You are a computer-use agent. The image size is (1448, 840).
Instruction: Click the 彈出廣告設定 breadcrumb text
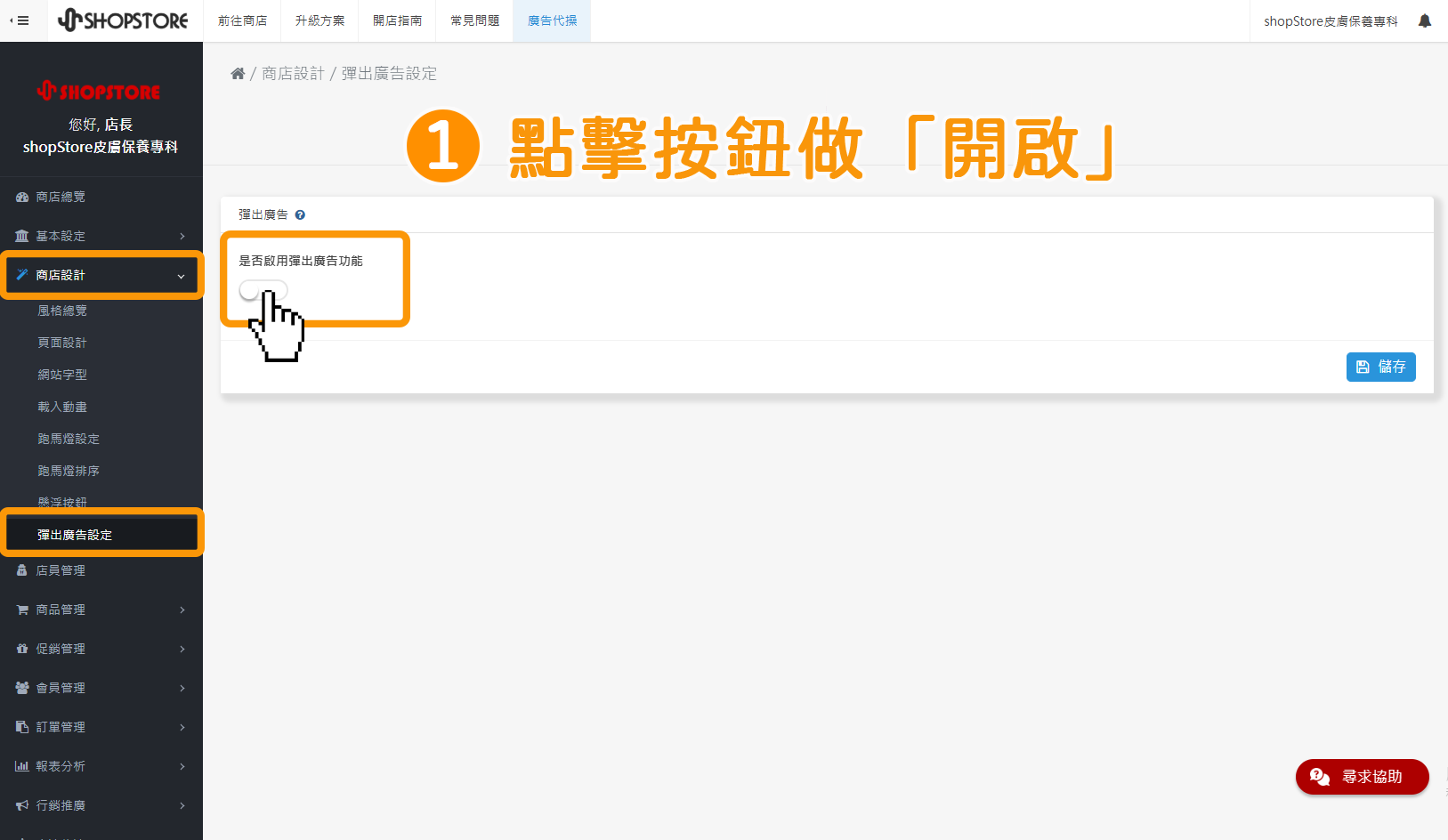389,74
